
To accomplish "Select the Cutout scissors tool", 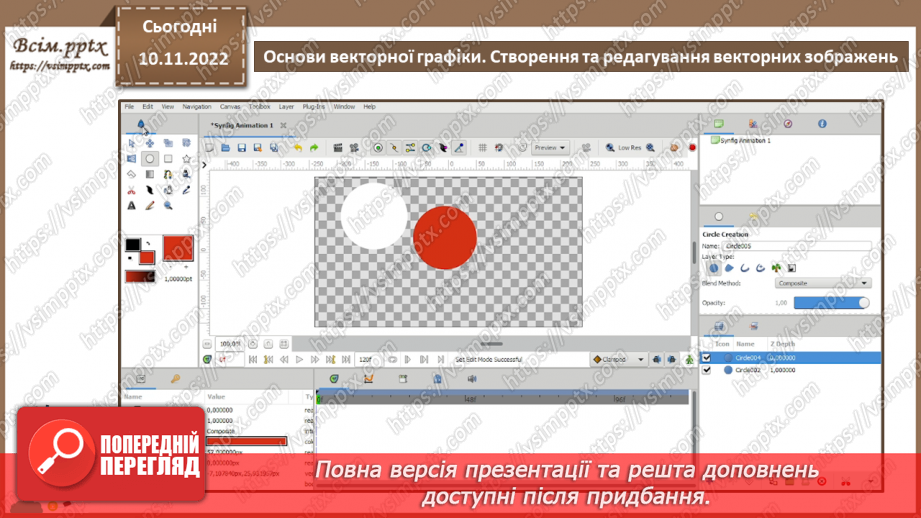I will click(x=132, y=190).
